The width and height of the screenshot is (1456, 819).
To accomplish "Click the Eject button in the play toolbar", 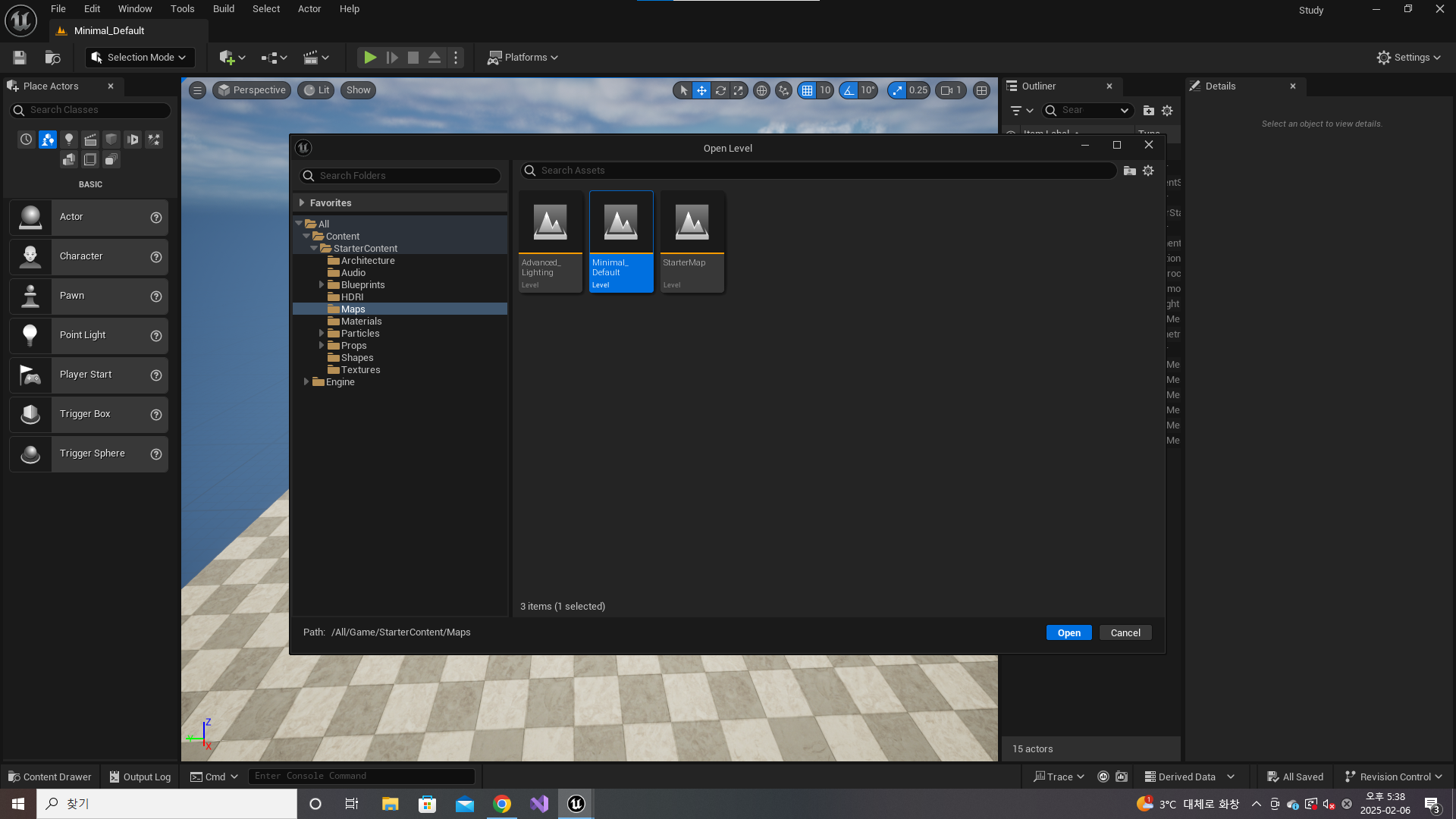I will 435,58.
